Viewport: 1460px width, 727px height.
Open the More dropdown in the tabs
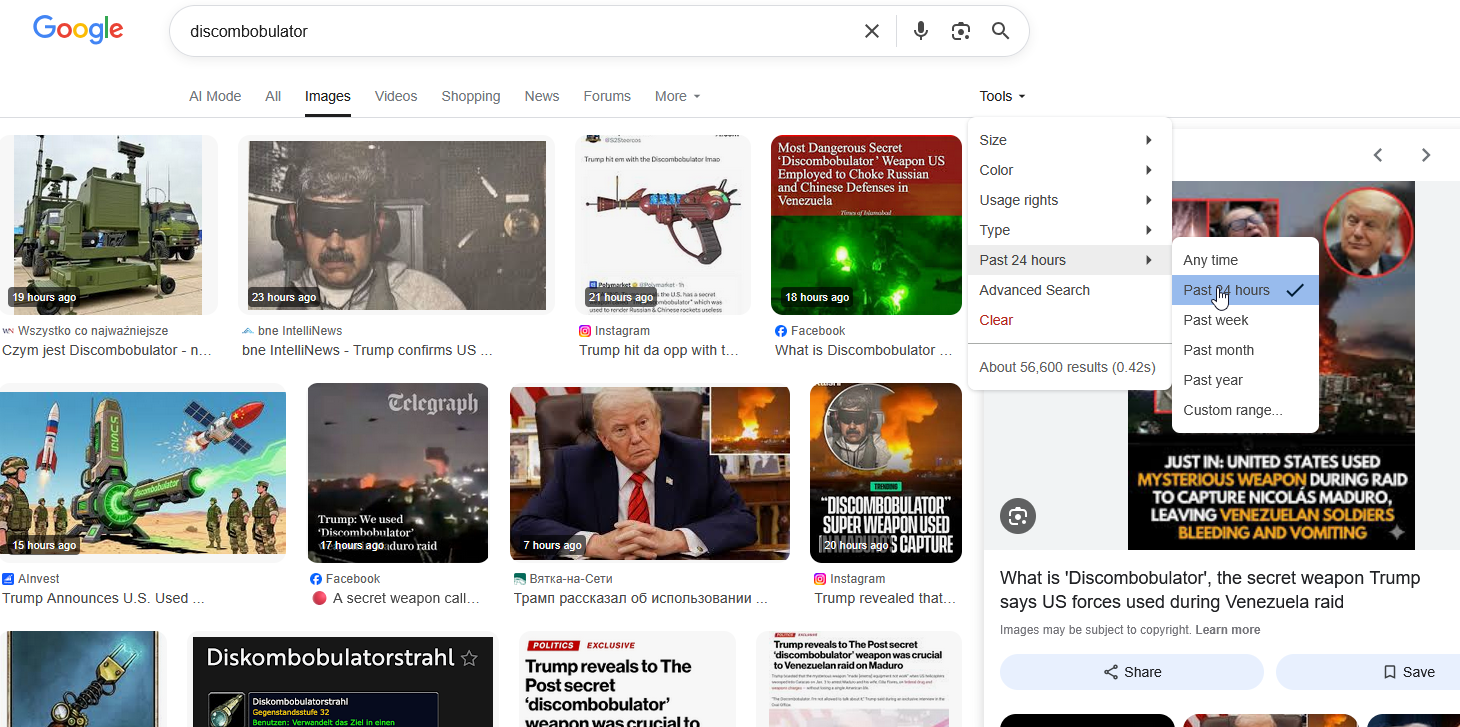pos(677,96)
